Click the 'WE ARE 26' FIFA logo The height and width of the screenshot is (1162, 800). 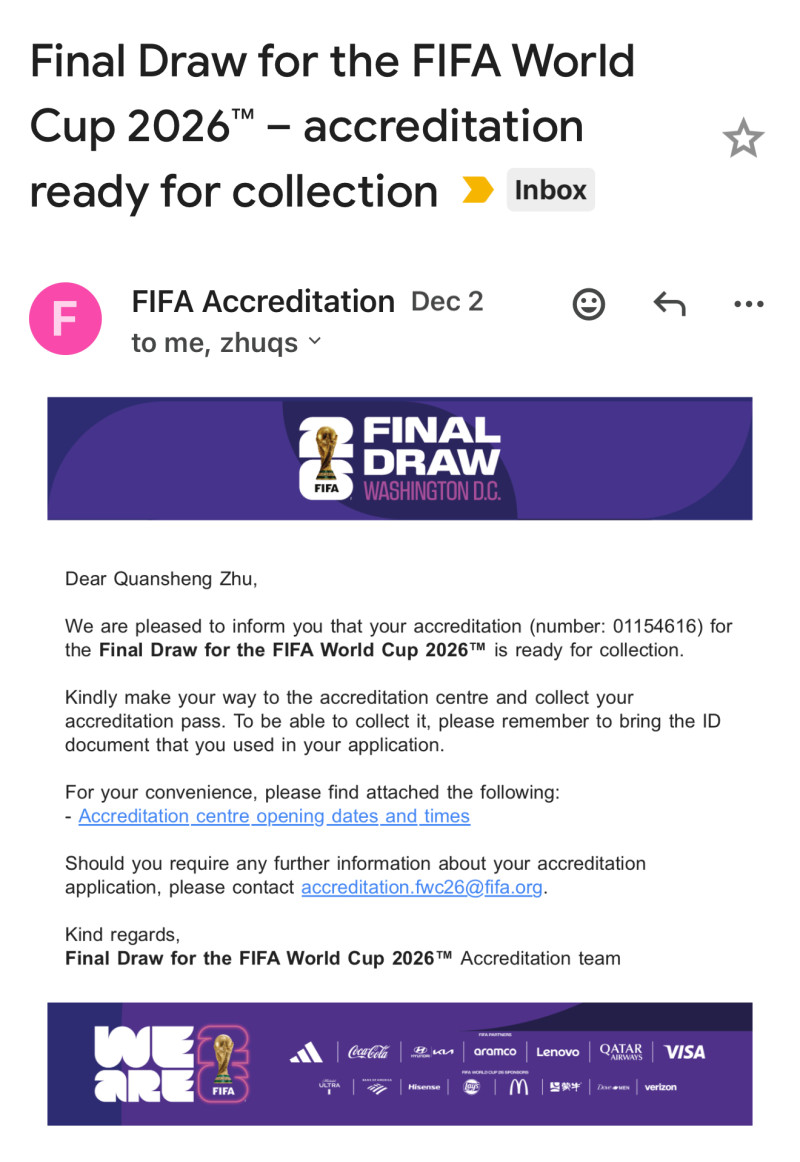(170, 1064)
